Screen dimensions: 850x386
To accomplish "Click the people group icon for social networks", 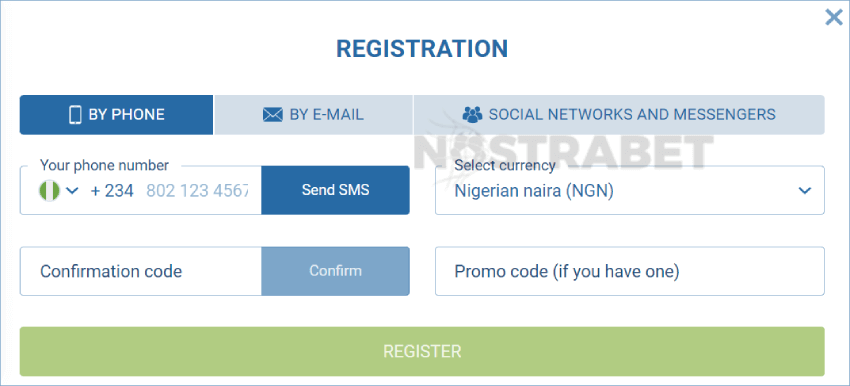I will point(472,114).
